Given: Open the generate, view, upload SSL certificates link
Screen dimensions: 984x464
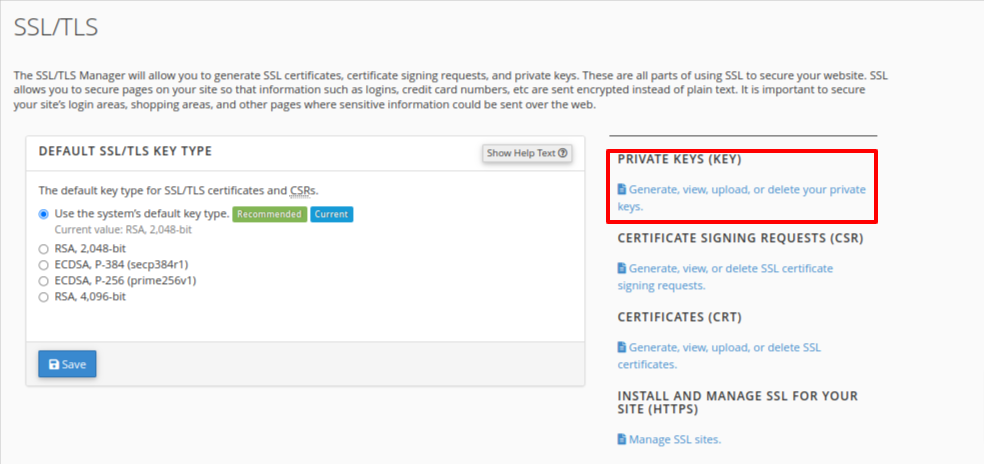Looking at the screenshot, I should coord(724,347).
